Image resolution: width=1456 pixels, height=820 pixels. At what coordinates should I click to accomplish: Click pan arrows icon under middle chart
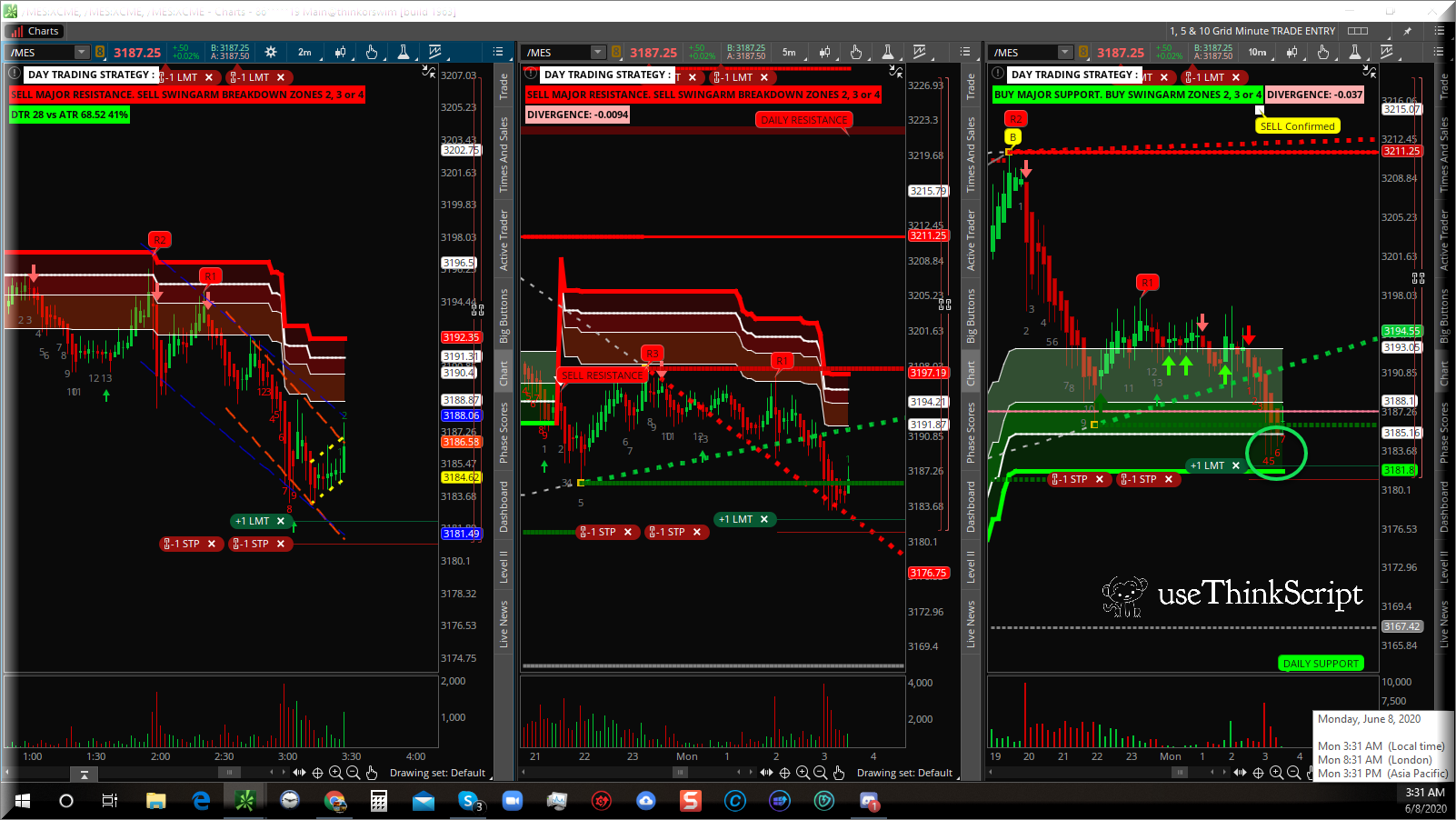(767, 773)
